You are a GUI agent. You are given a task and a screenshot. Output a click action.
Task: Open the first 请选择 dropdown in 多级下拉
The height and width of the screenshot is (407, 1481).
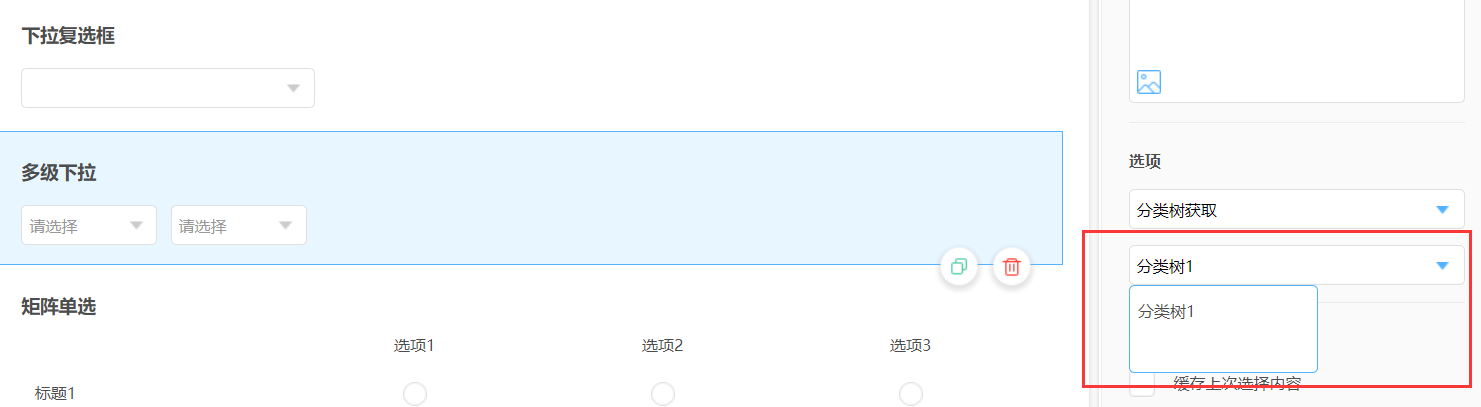(x=89, y=225)
